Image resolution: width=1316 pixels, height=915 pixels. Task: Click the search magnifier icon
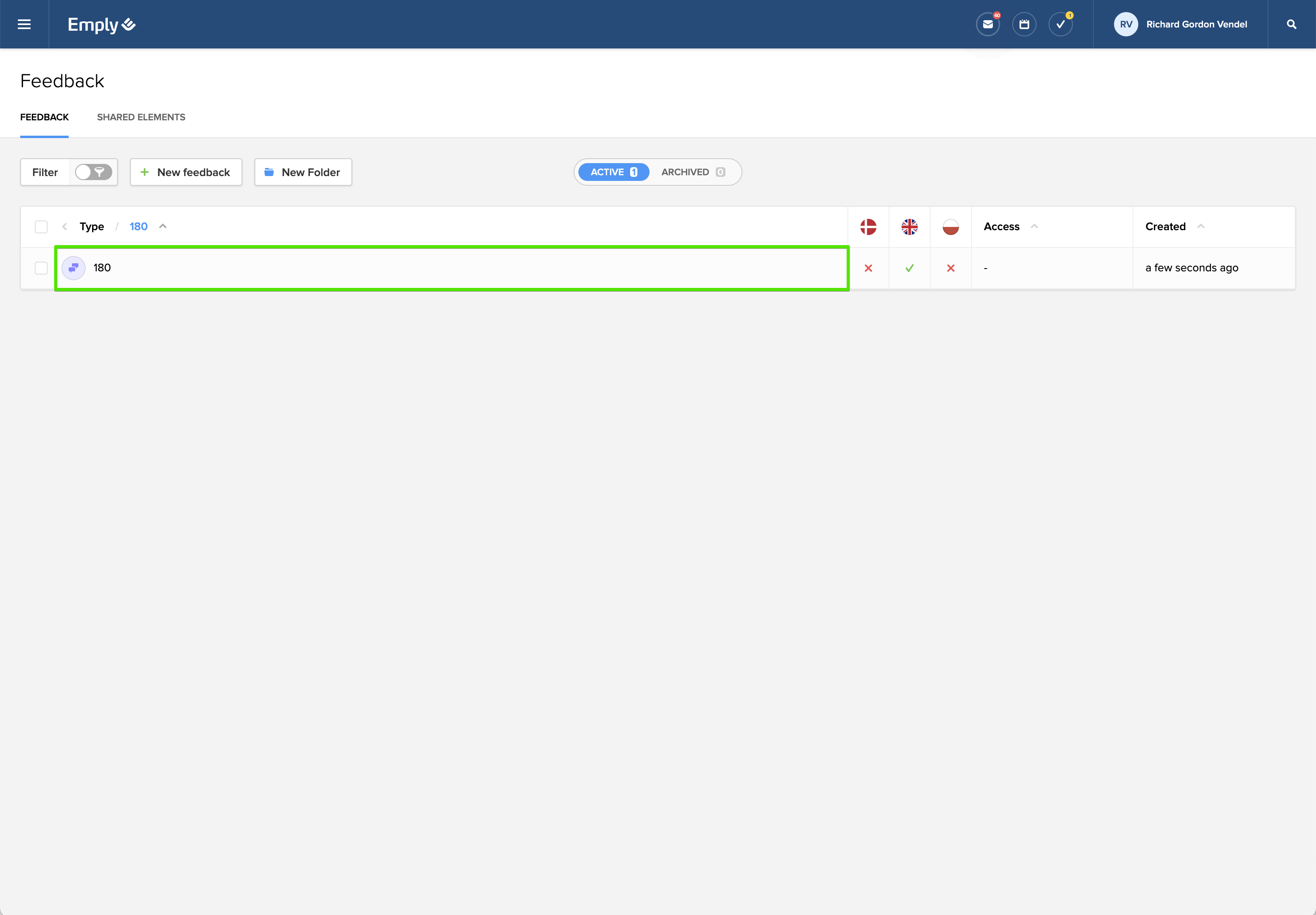1291,25
